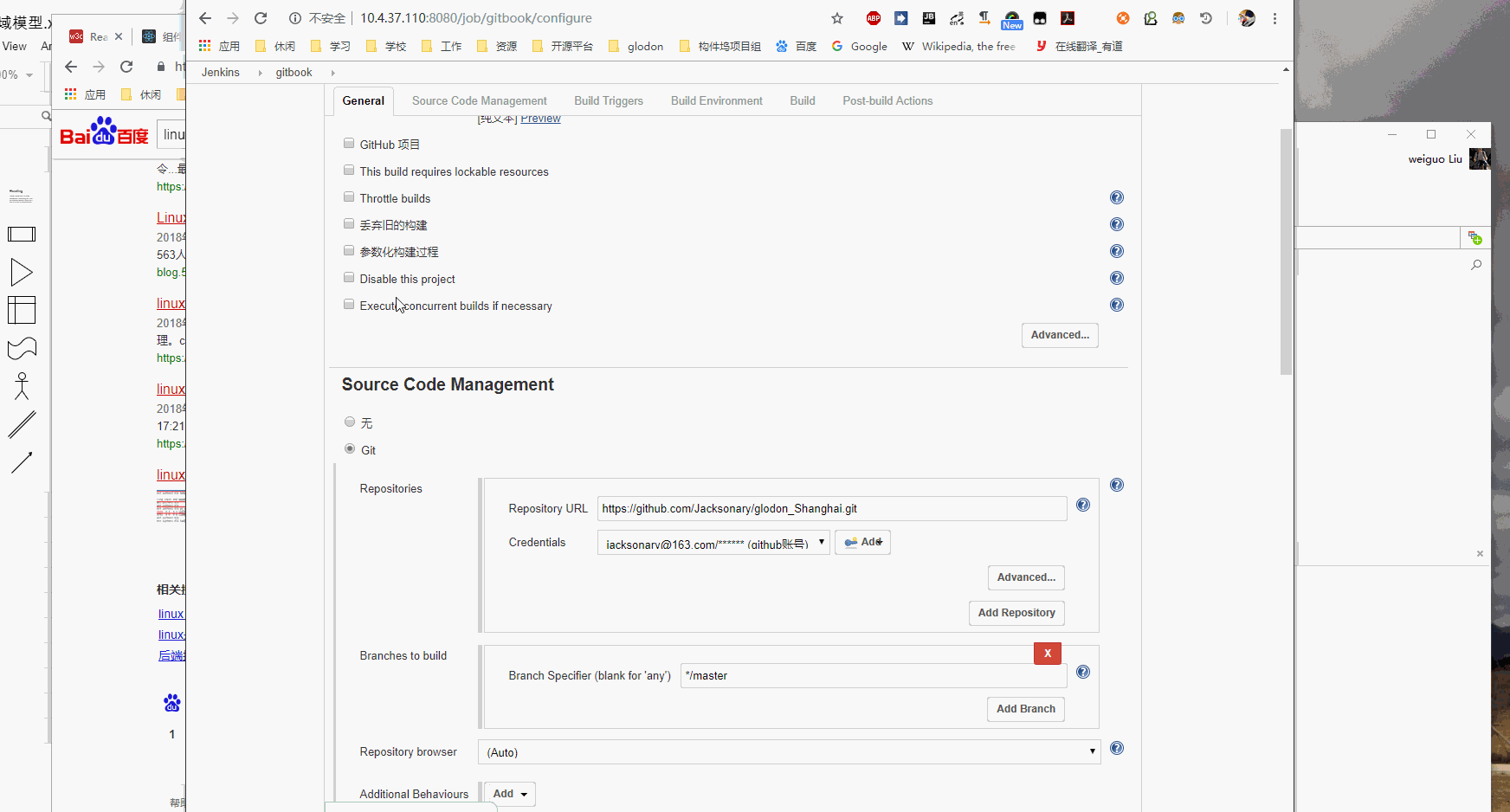
Task: Switch to Build Environment tab
Action: point(717,100)
